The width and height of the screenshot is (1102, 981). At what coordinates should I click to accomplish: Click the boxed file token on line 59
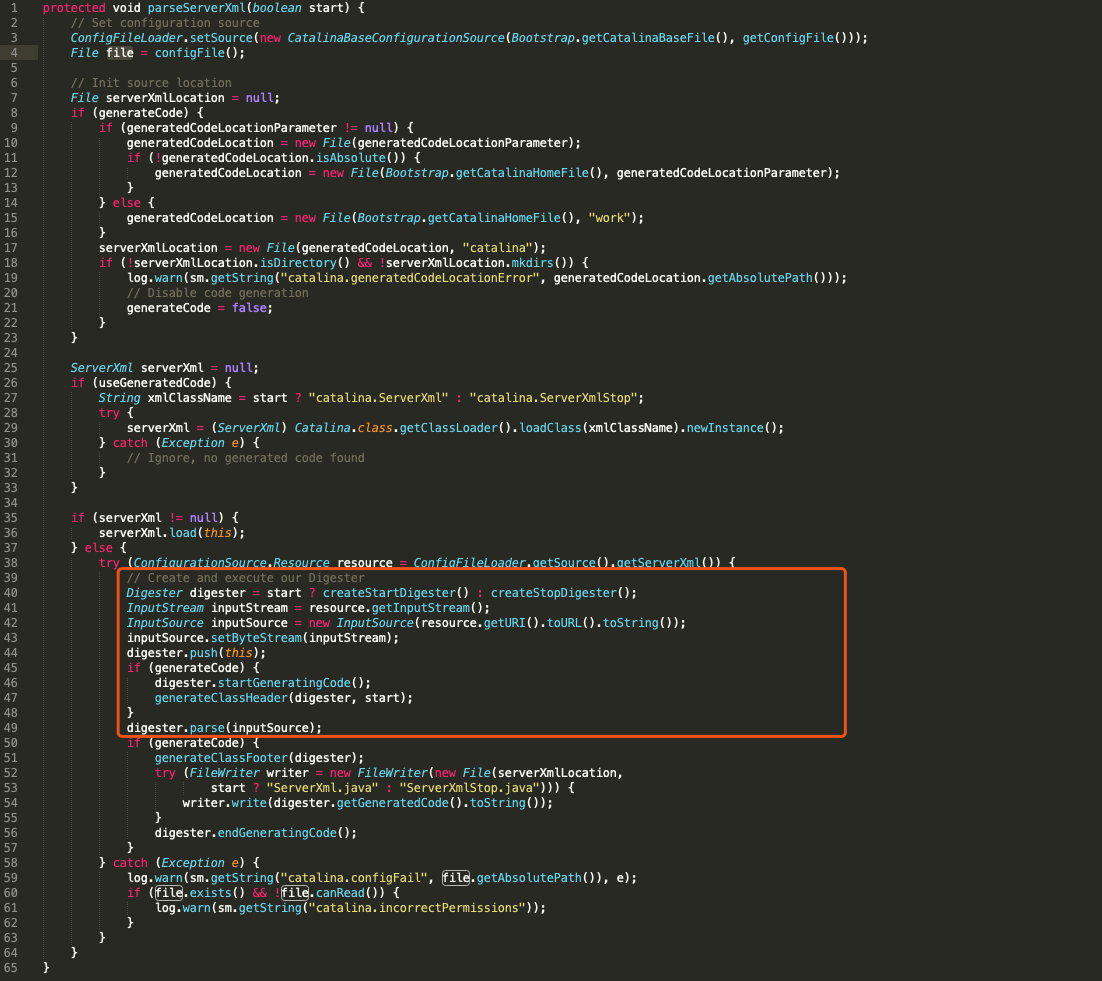(x=455, y=877)
